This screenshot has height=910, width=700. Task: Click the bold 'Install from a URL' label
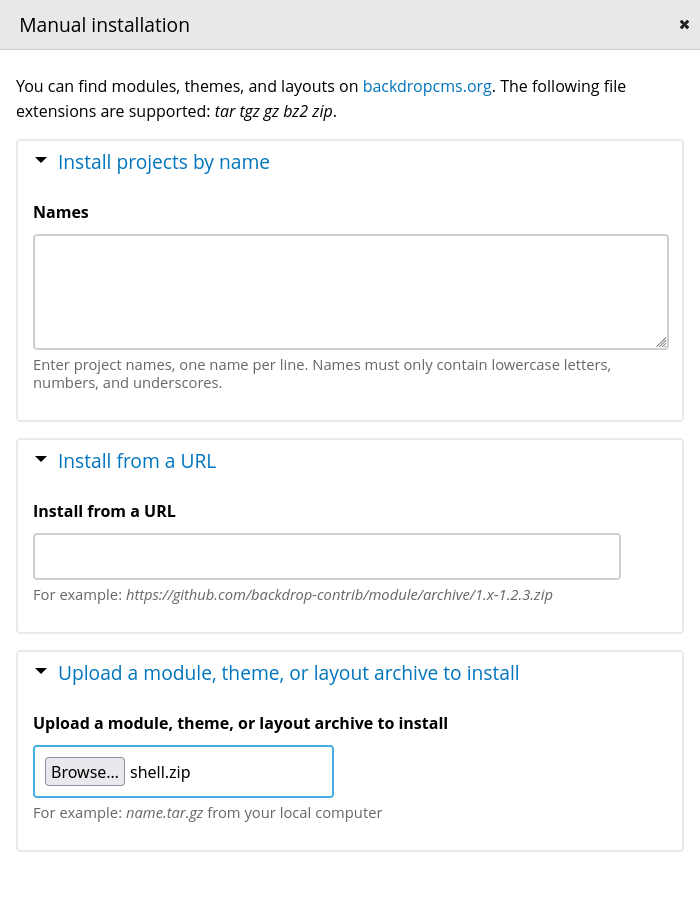pyautogui.click(x=104, y=511)
